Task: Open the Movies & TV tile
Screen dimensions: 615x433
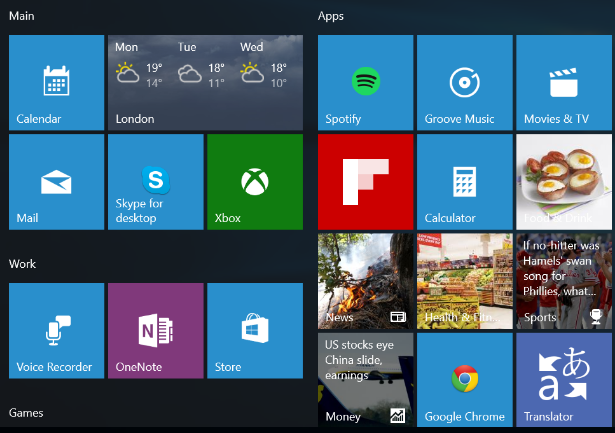Action: (x=564, y=82)
